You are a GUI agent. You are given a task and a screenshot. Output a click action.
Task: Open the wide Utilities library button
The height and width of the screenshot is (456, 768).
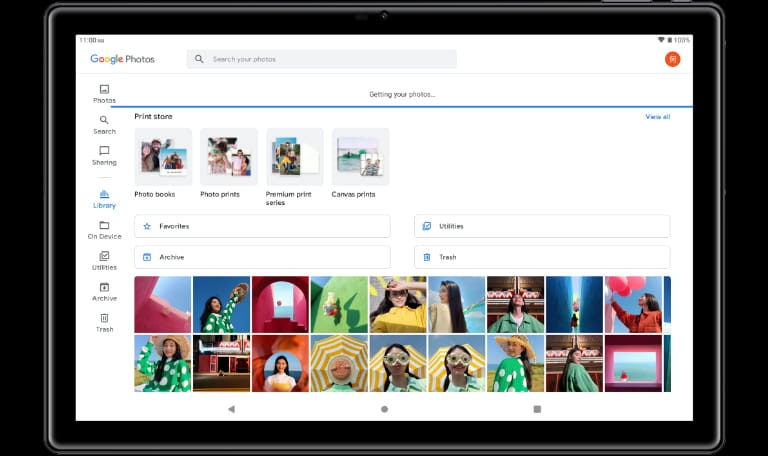coord(542,226)
